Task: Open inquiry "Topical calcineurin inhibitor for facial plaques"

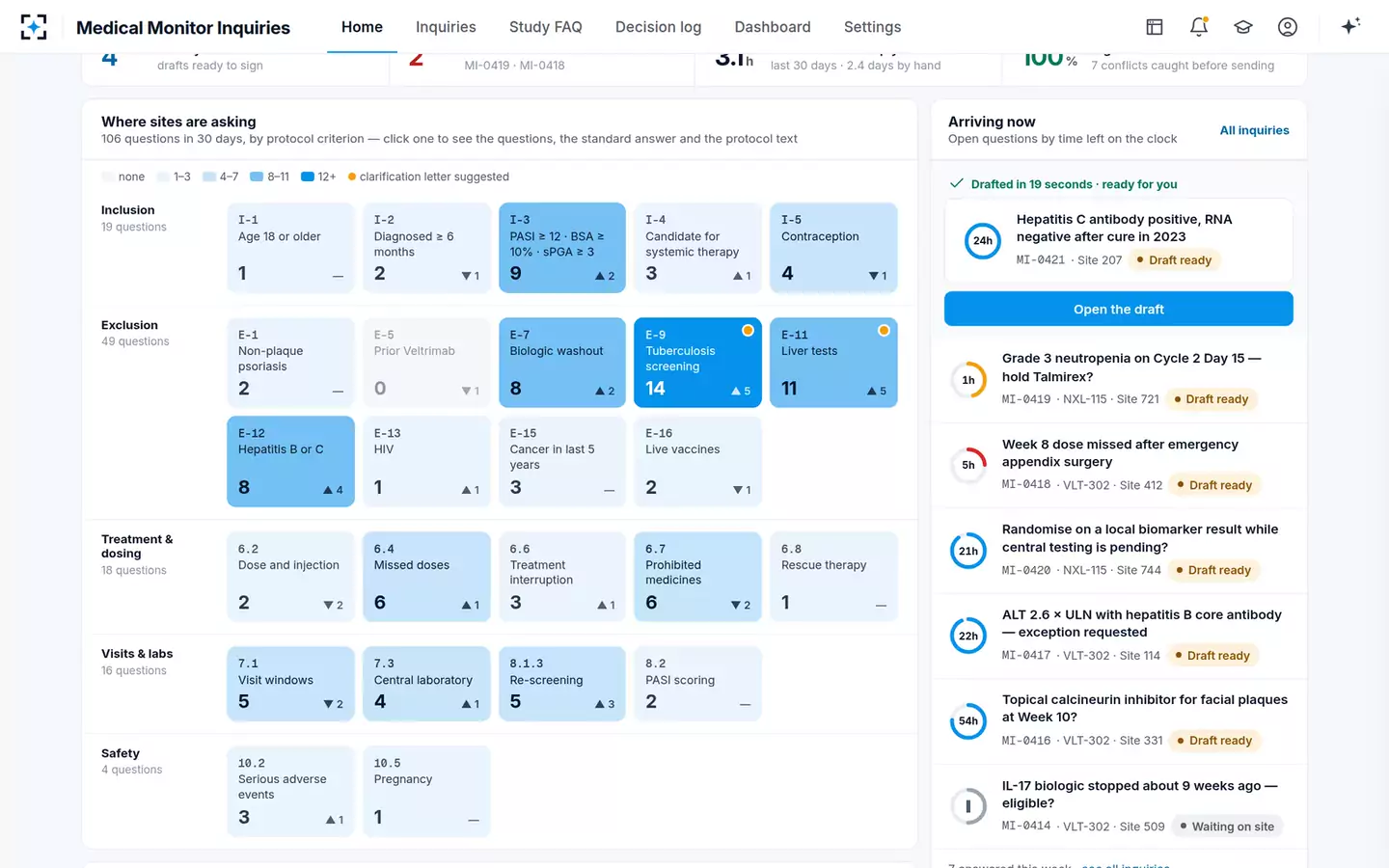Action: point(1119,720)
